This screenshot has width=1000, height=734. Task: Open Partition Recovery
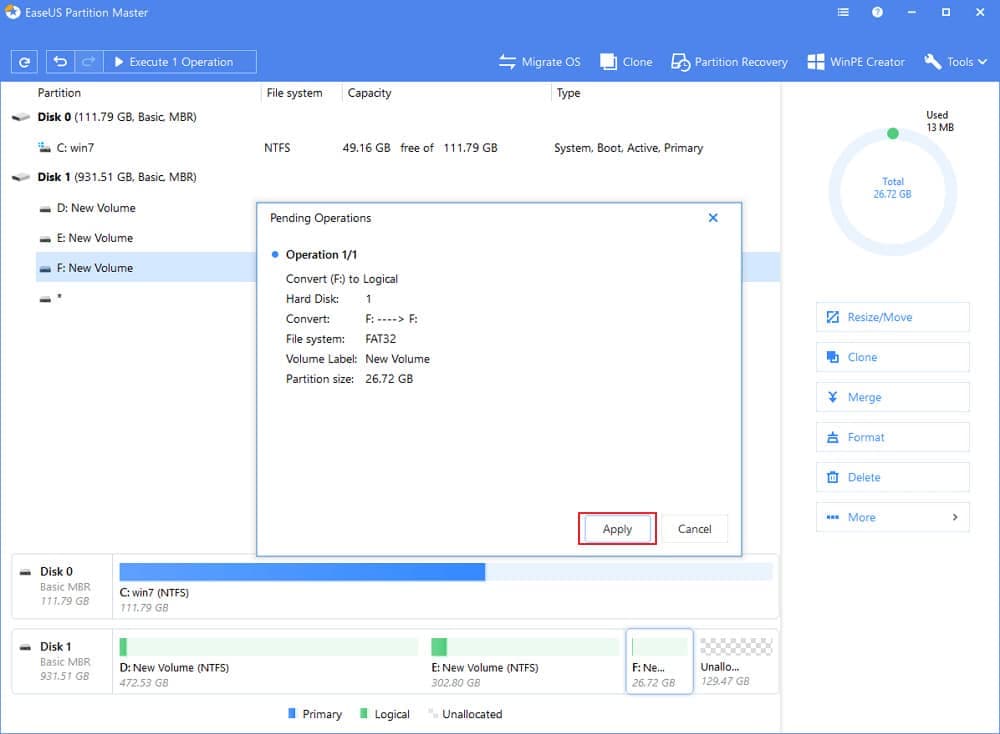coord(729,62)
